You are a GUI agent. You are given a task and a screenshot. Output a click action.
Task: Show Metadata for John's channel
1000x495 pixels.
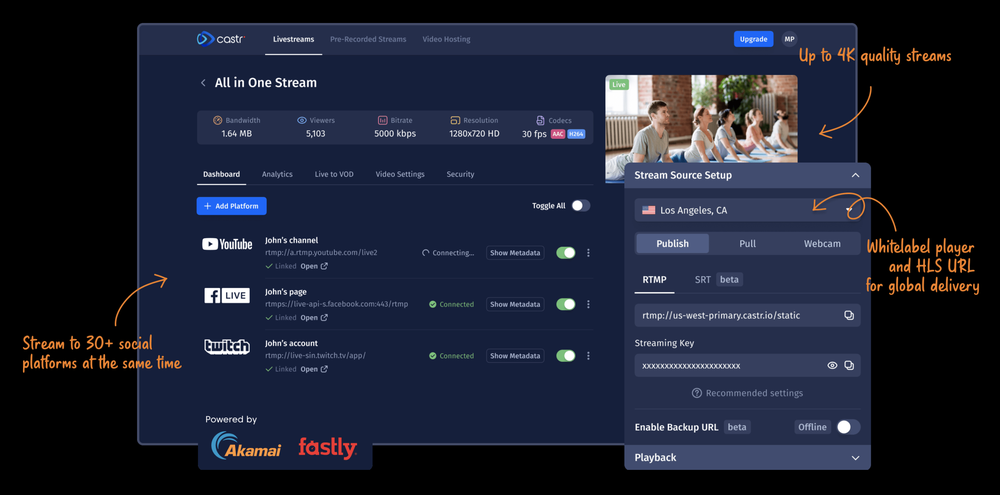click(515, 253)
